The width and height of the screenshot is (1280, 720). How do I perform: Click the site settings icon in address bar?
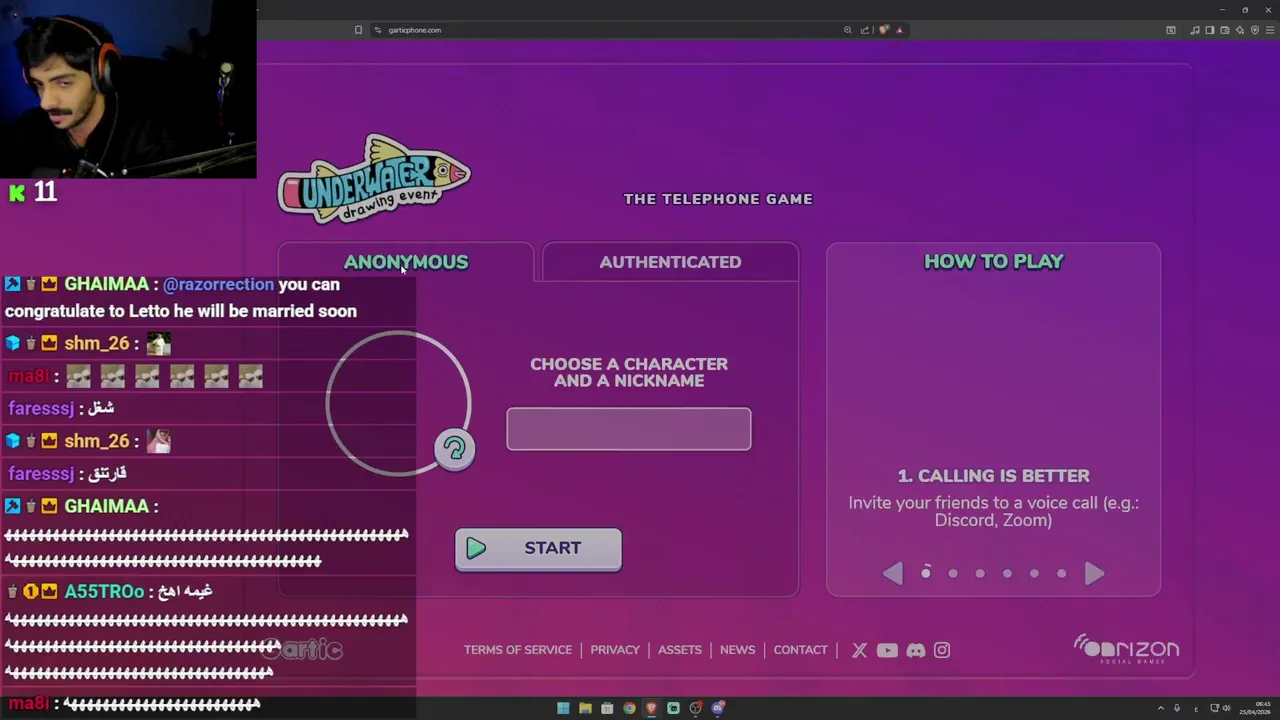click(x=378, y=30)
